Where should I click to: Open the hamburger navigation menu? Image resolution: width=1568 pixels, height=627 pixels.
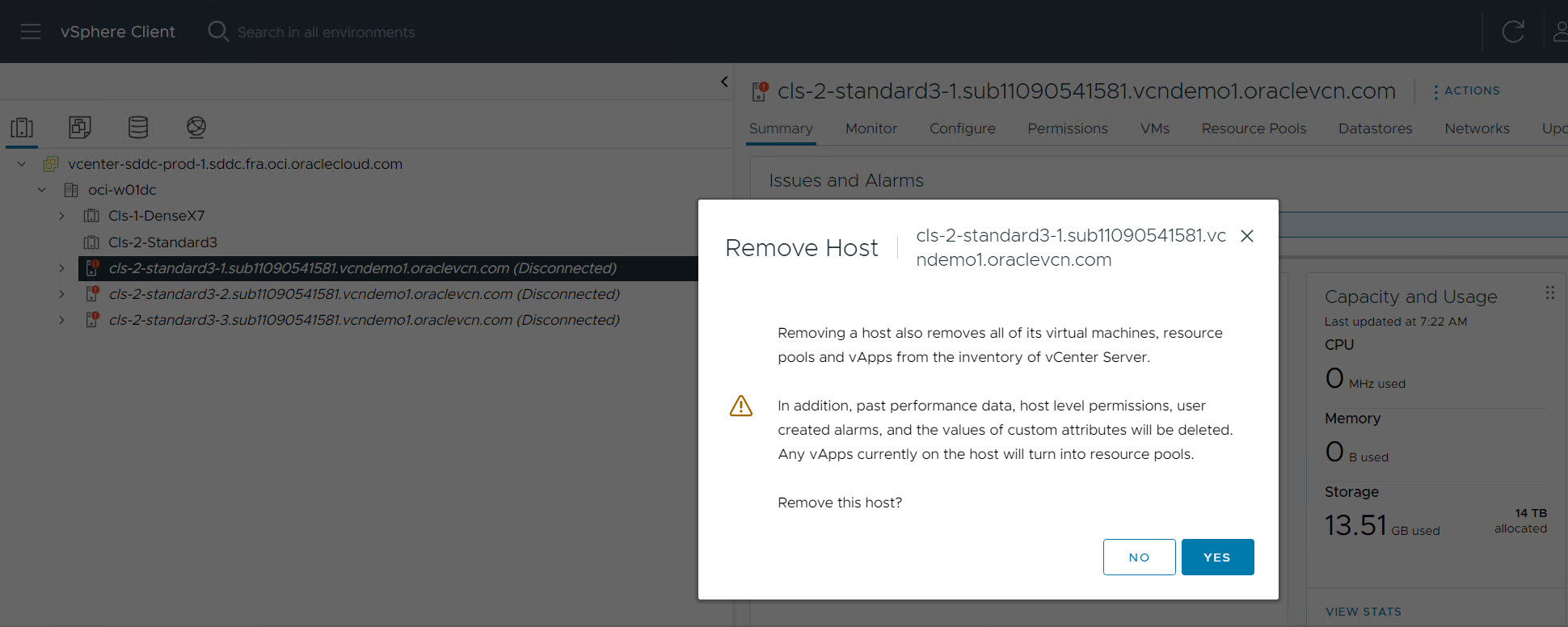pyautogui.click(x=31, y=32)
